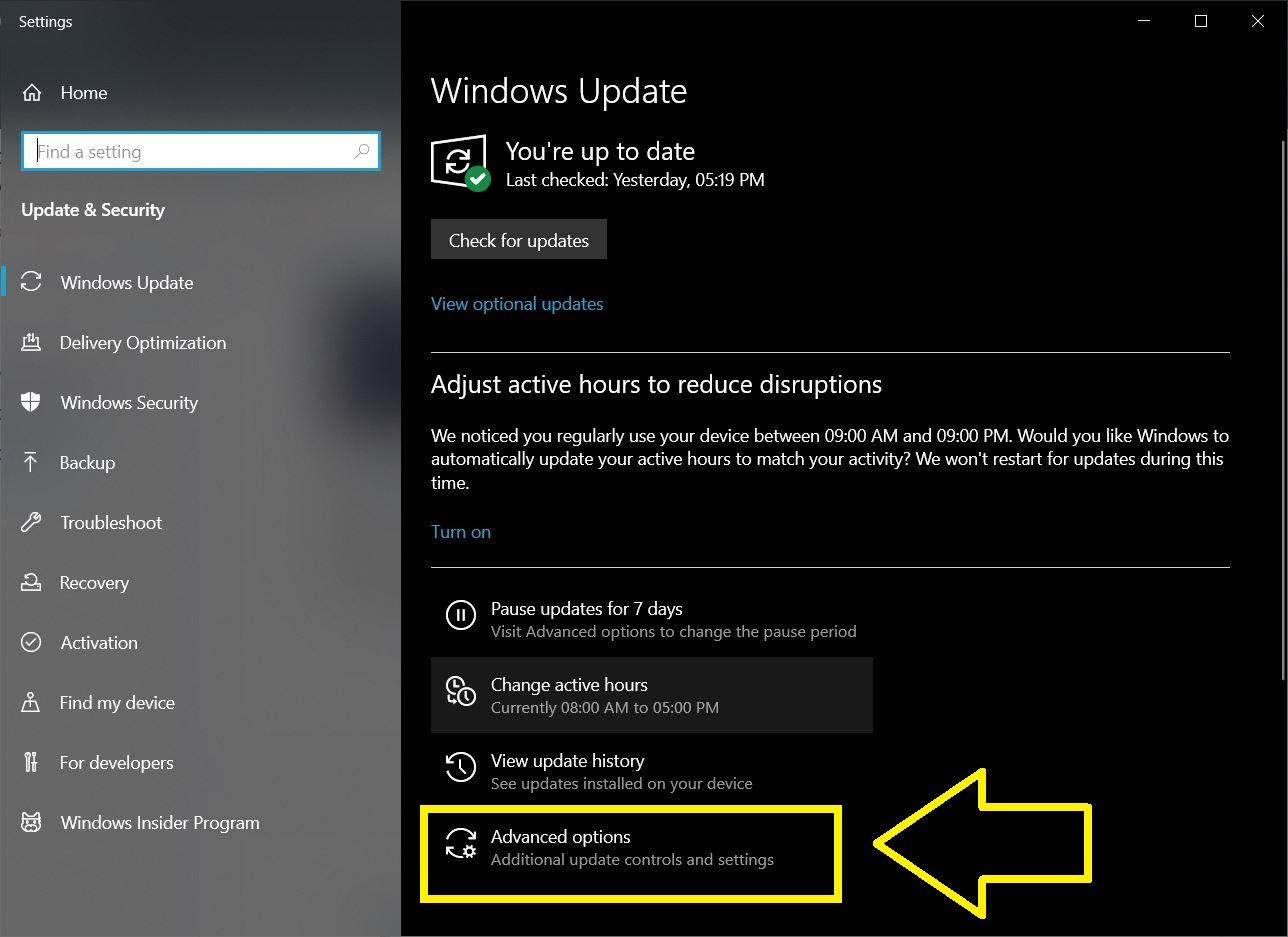Click the Backup upload arrow icon

coord(31,462)
